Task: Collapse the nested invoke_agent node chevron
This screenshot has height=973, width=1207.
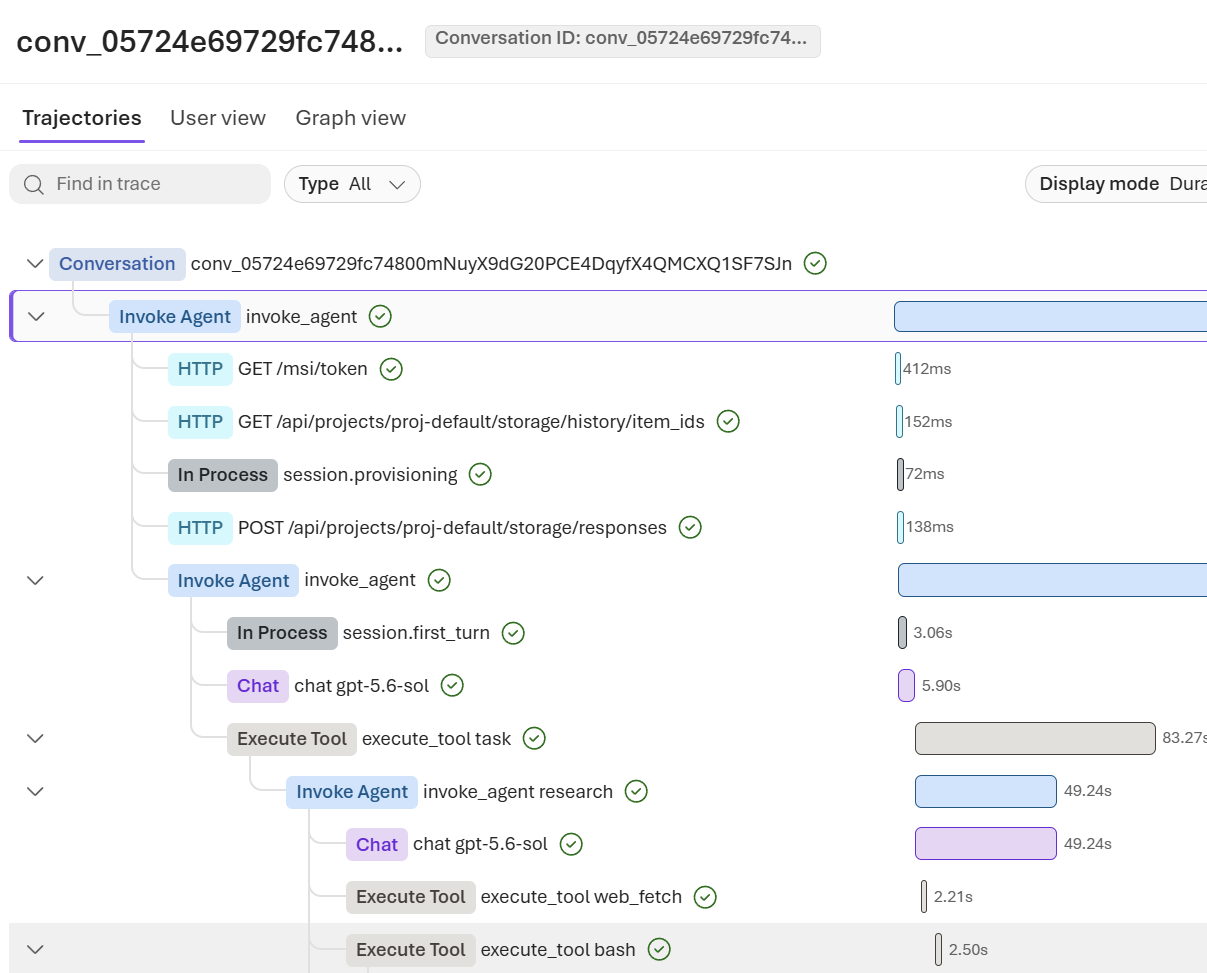Action: (x=36, y=580)
